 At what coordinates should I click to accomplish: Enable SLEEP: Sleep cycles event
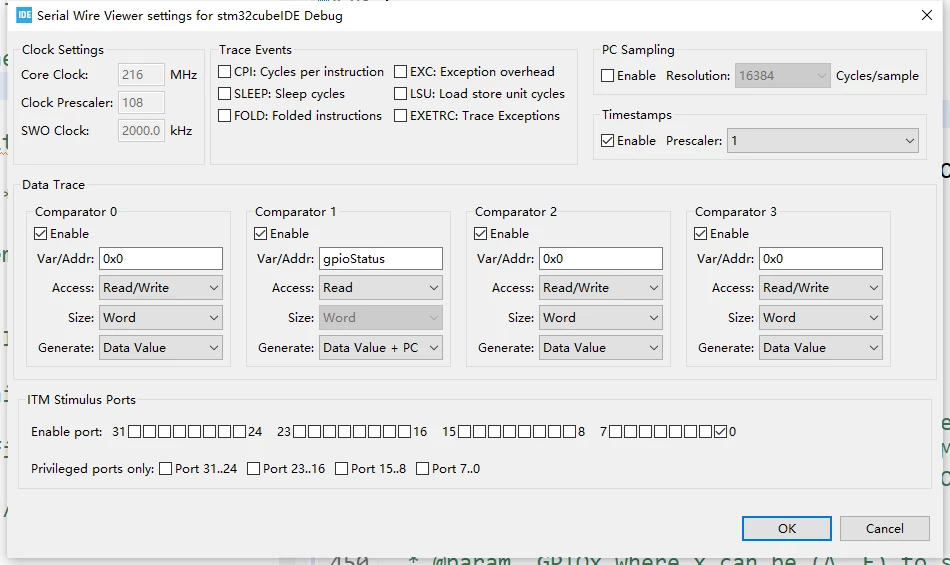point(225,93)
